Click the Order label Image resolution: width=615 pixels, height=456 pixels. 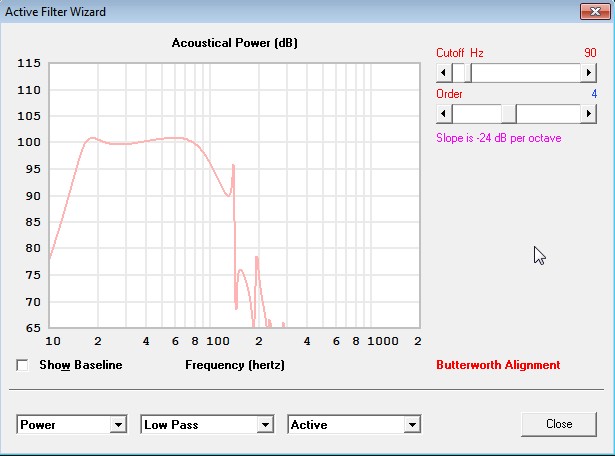pyautogui.click(x=449, y=94)
